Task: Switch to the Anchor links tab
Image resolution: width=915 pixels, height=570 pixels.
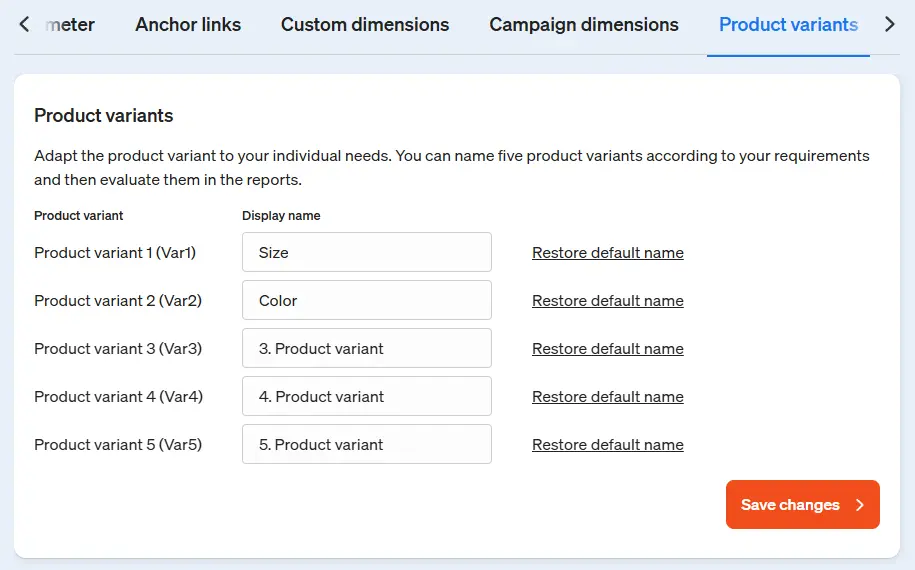Action: pyautogui.click(x=188, y=25)
